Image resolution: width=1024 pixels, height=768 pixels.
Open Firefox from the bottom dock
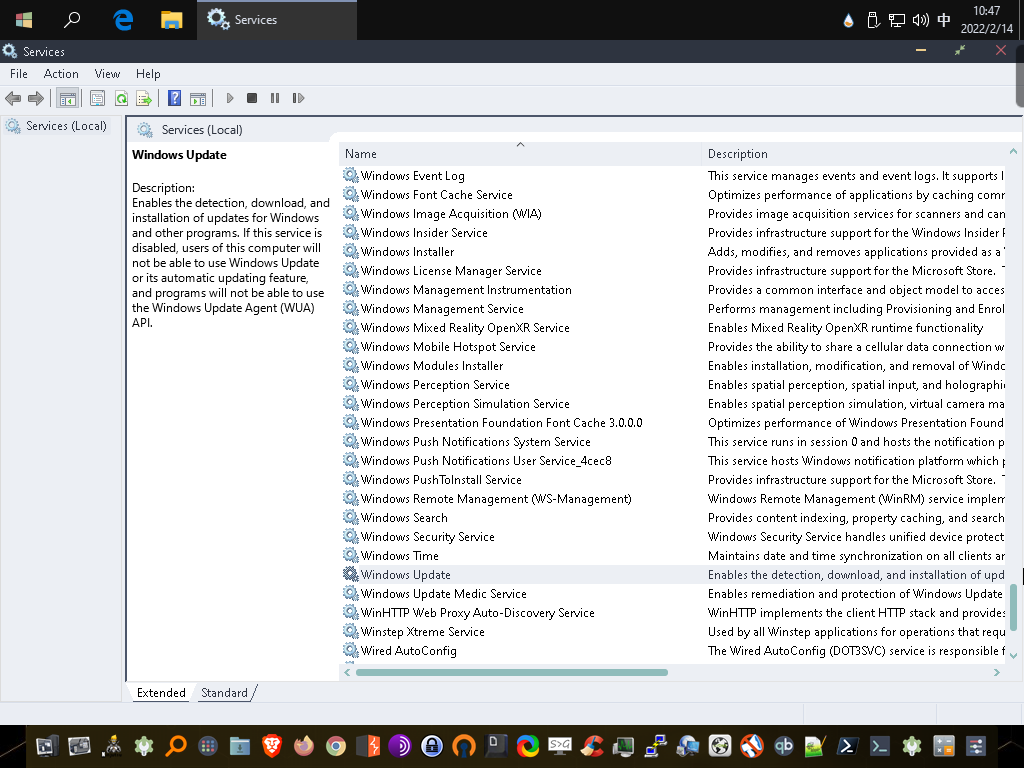[x=304, y=745]
